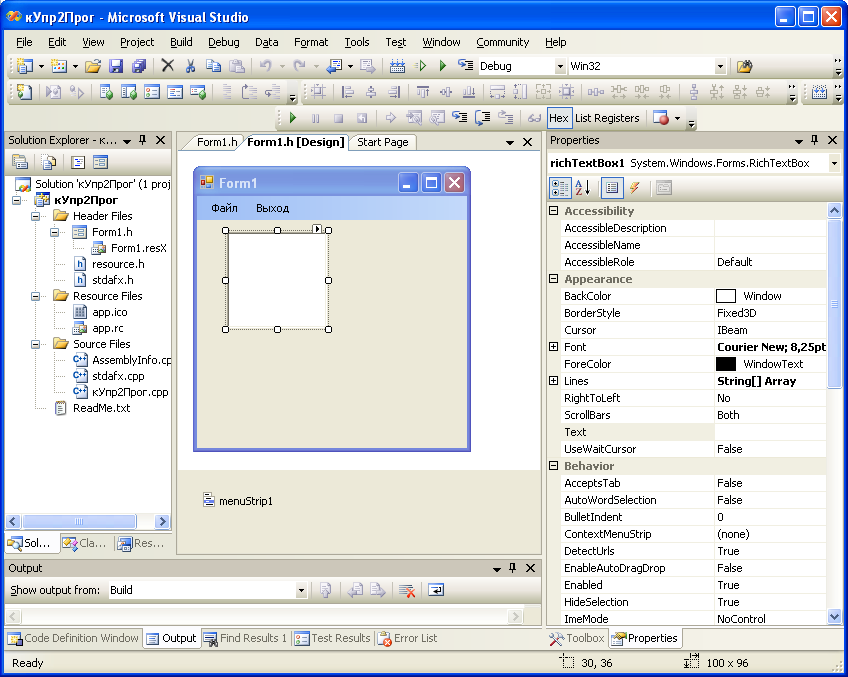Collapse the Appearance property category

coord(553,279)
